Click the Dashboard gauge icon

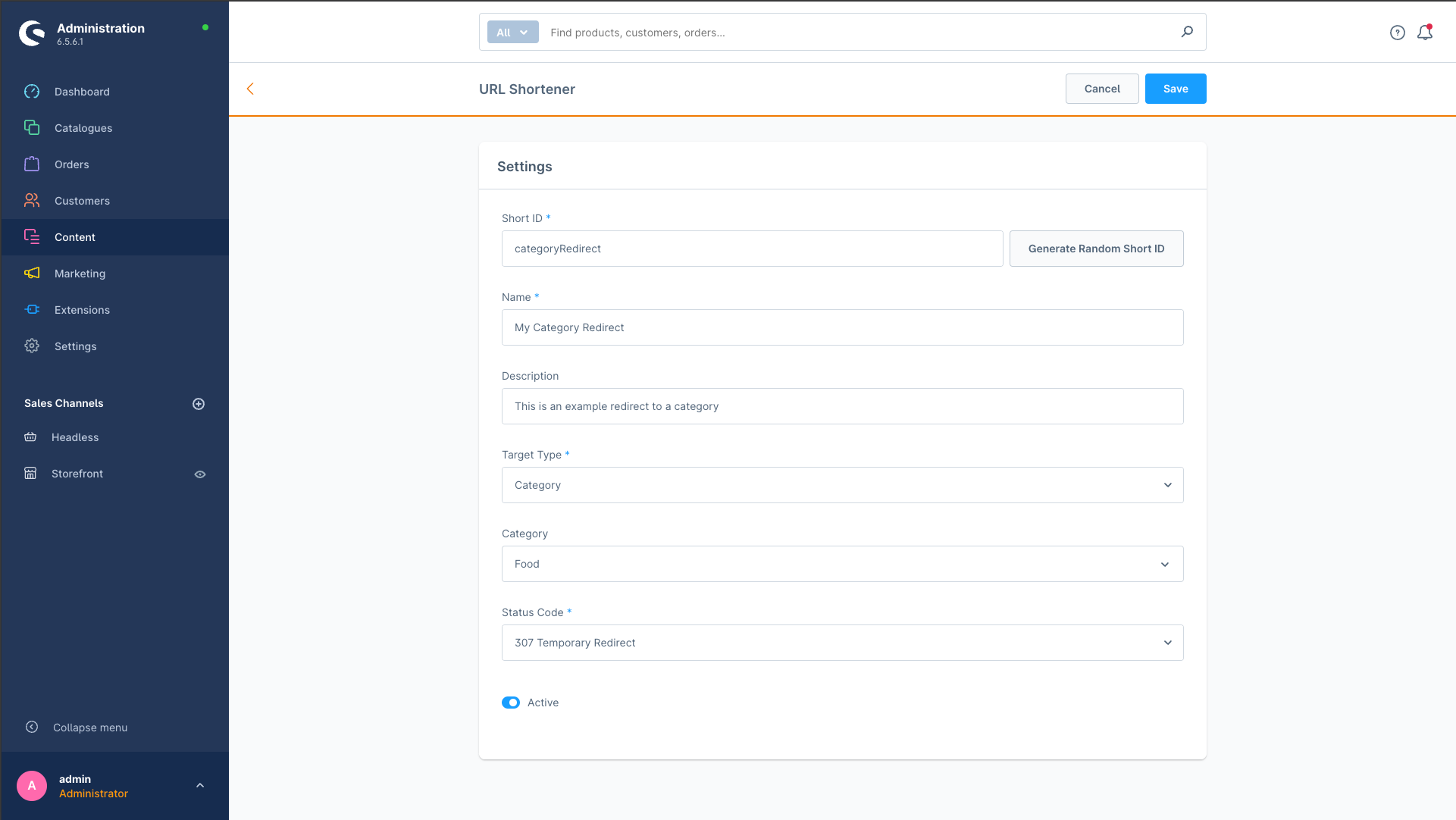coord(32,92)
